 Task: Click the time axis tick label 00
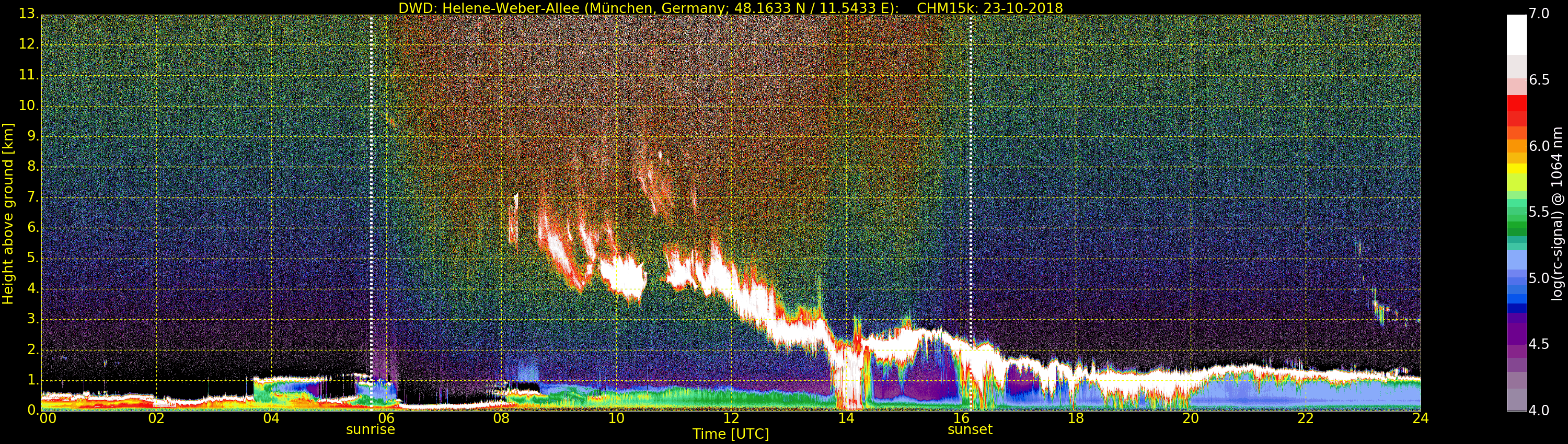(48, 418)
